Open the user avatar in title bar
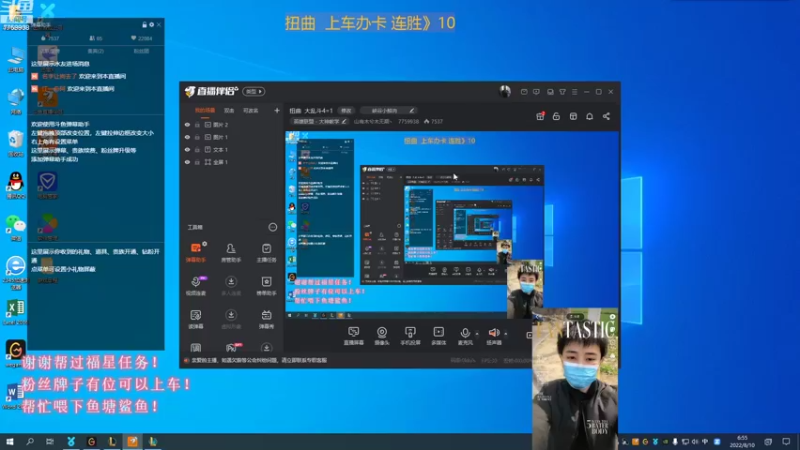 (x=505, y=91)
